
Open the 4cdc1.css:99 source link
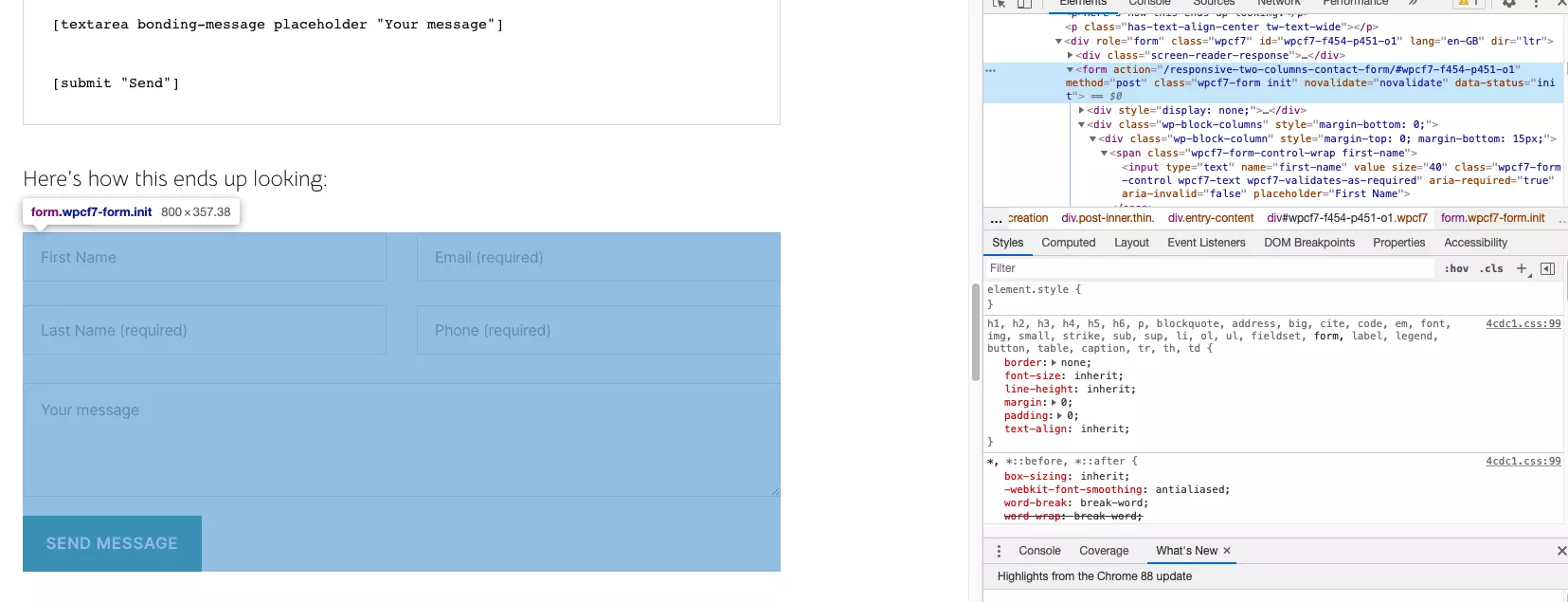[1523, 323]
